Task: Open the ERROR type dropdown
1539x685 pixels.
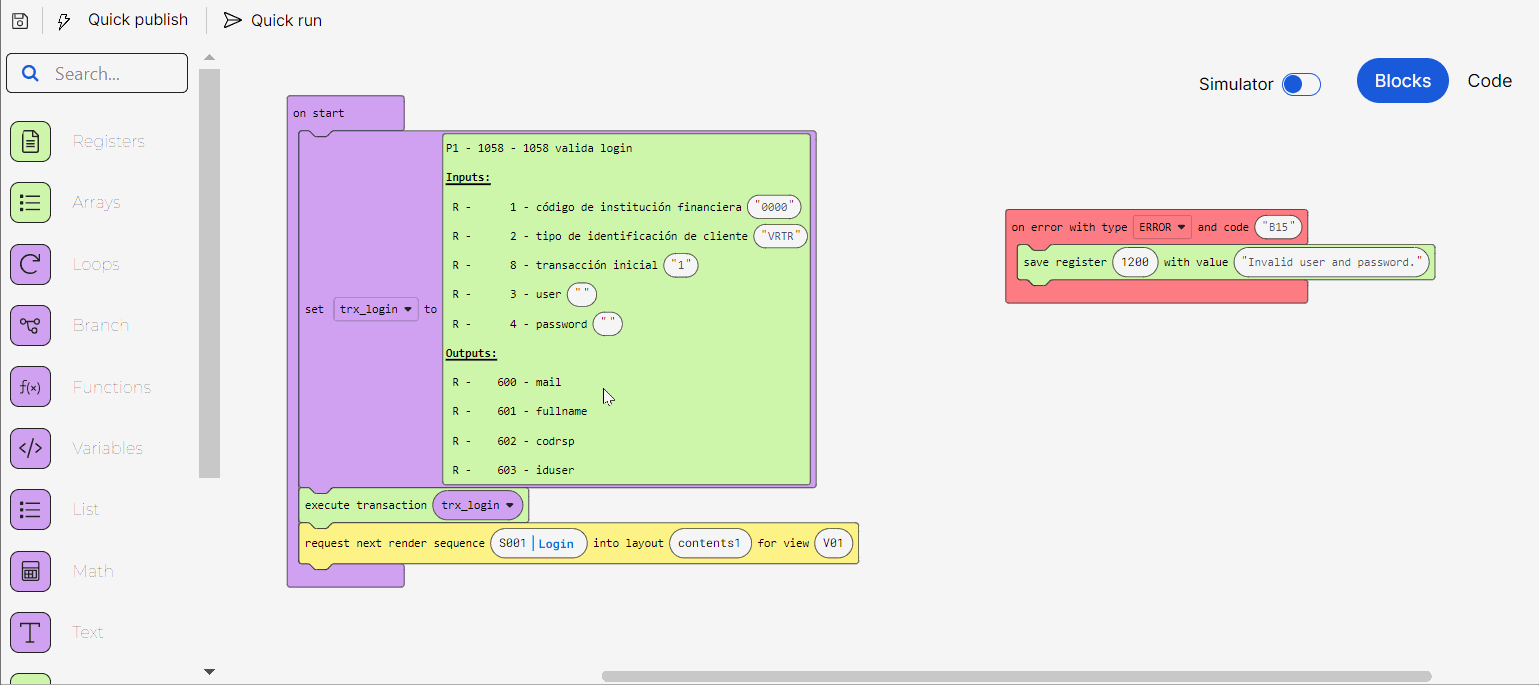Action: tap(1162, 227)
